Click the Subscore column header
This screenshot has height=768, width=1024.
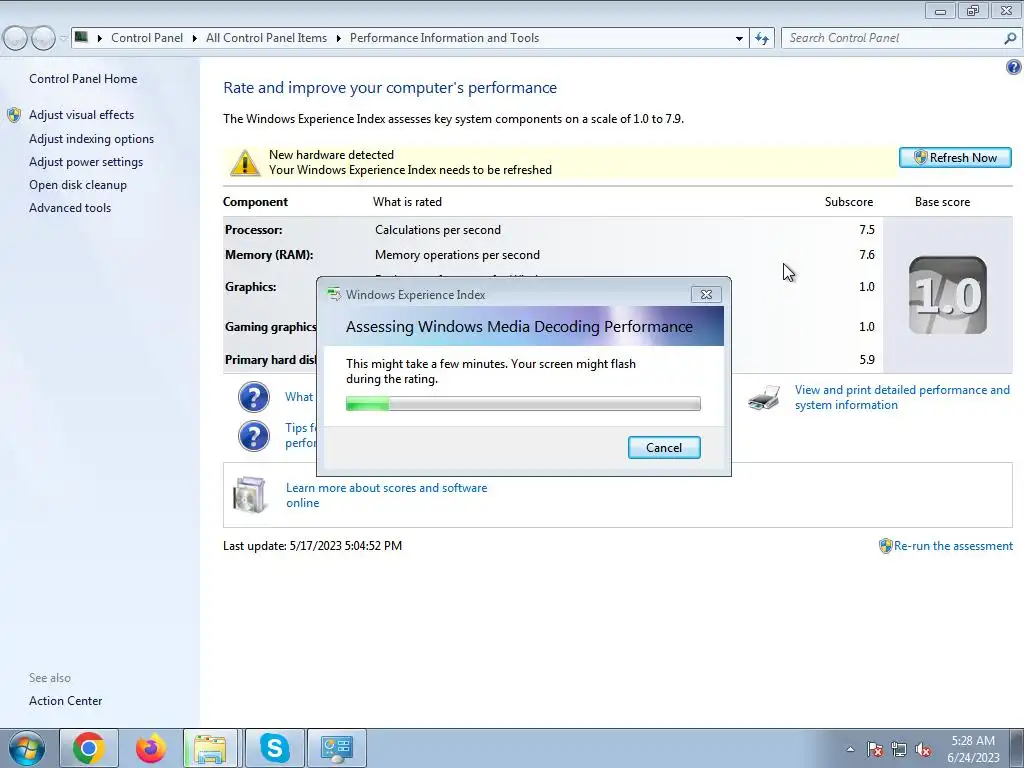848,202
